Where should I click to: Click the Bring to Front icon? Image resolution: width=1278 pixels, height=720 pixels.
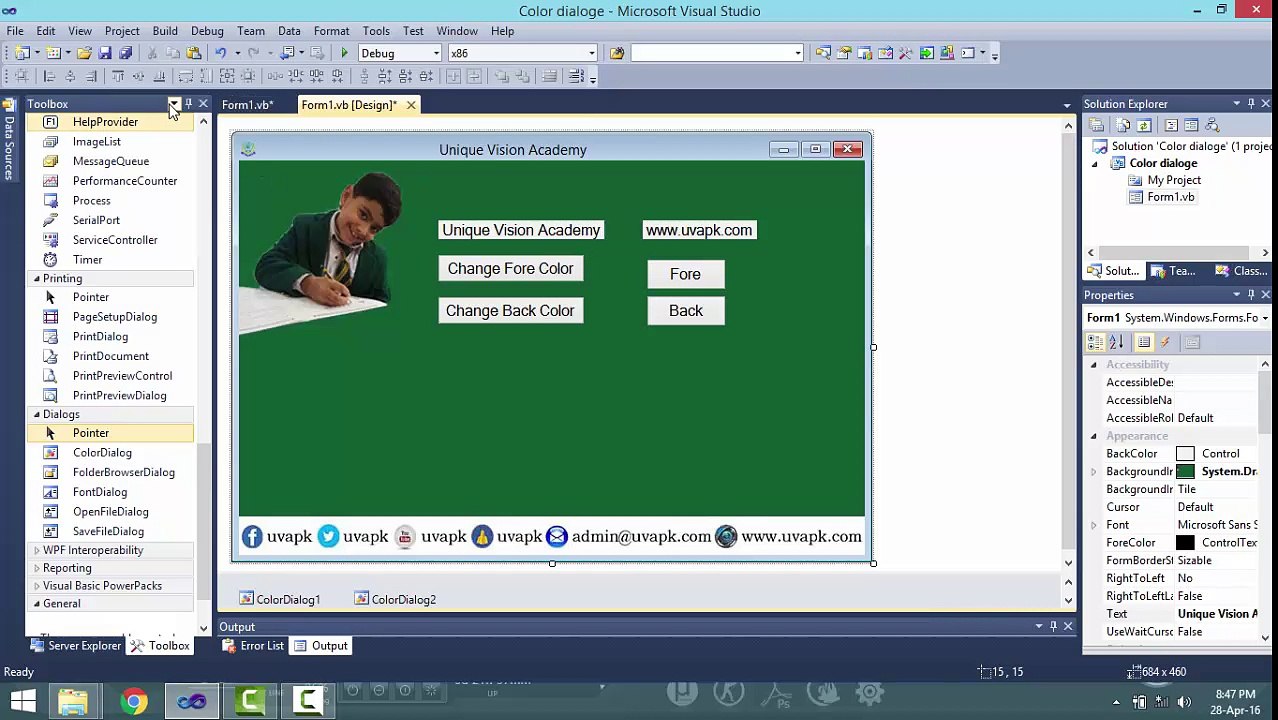pos(501,76)
